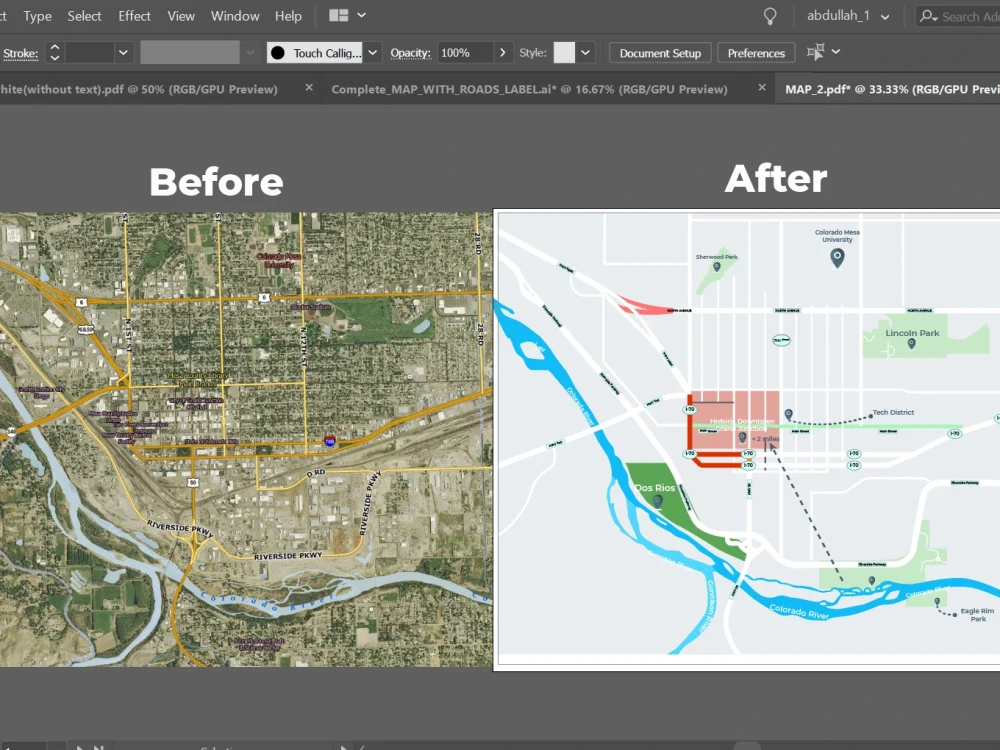Open the variable width profile dropdown

coord(249,51)
